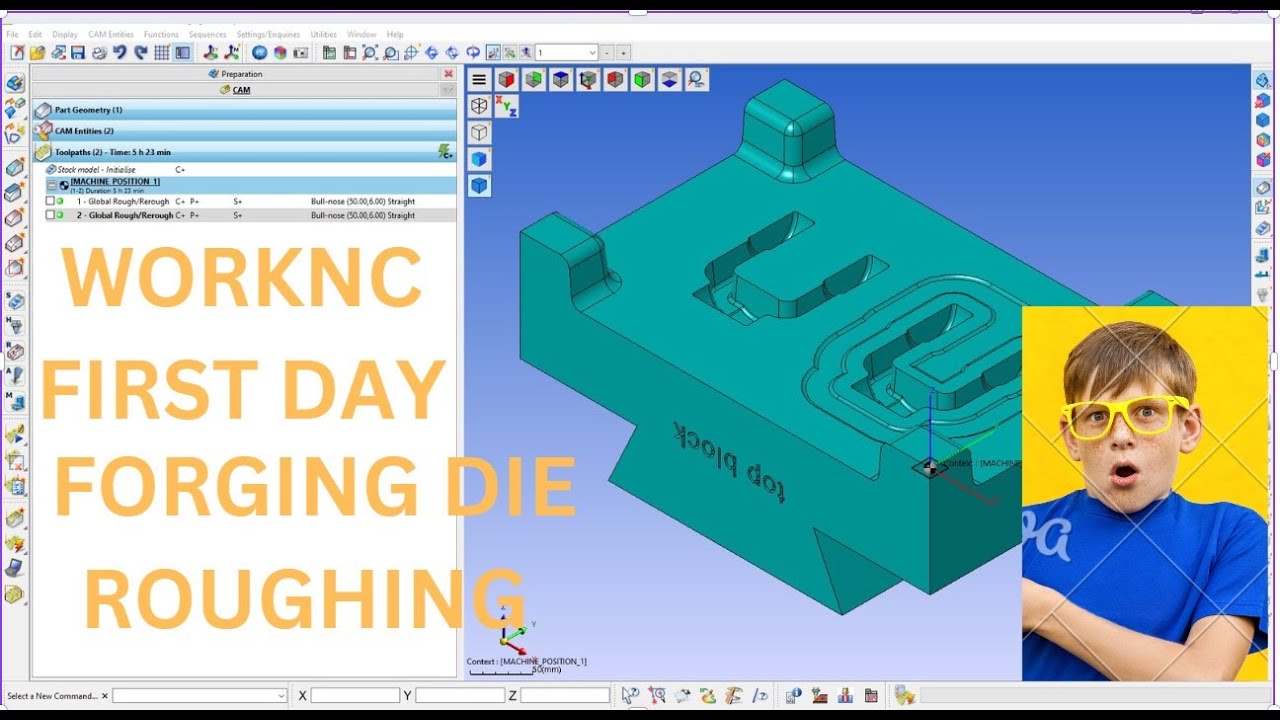Click the Z coordinate input field
This screenshot has width=1280, height=720.
(x=565, y=696)
